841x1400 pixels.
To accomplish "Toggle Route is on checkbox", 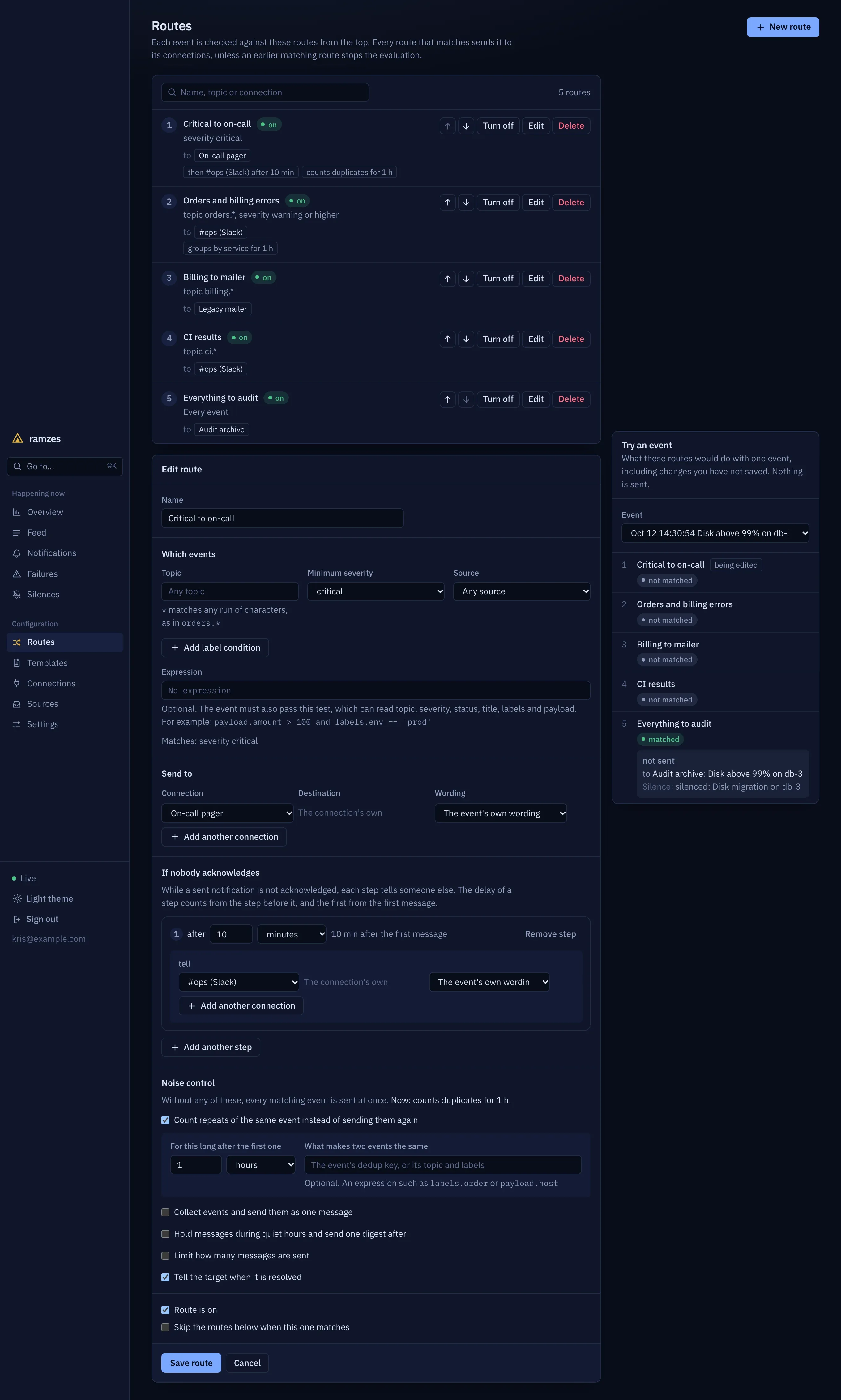I will [x=165, y=1310].
